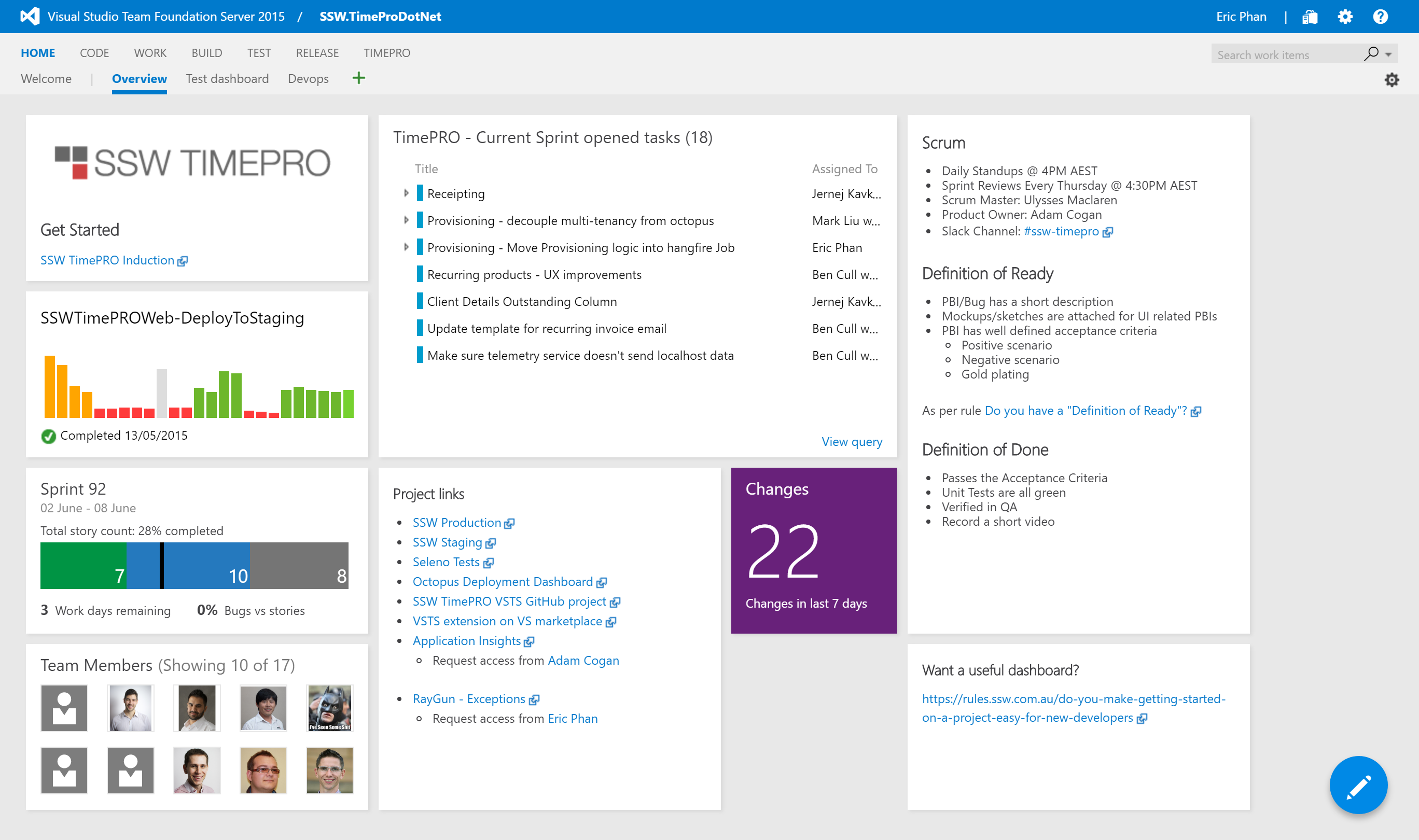Expand the Receipting task row
1419x840 pixels.
click(x=406, y=193)
